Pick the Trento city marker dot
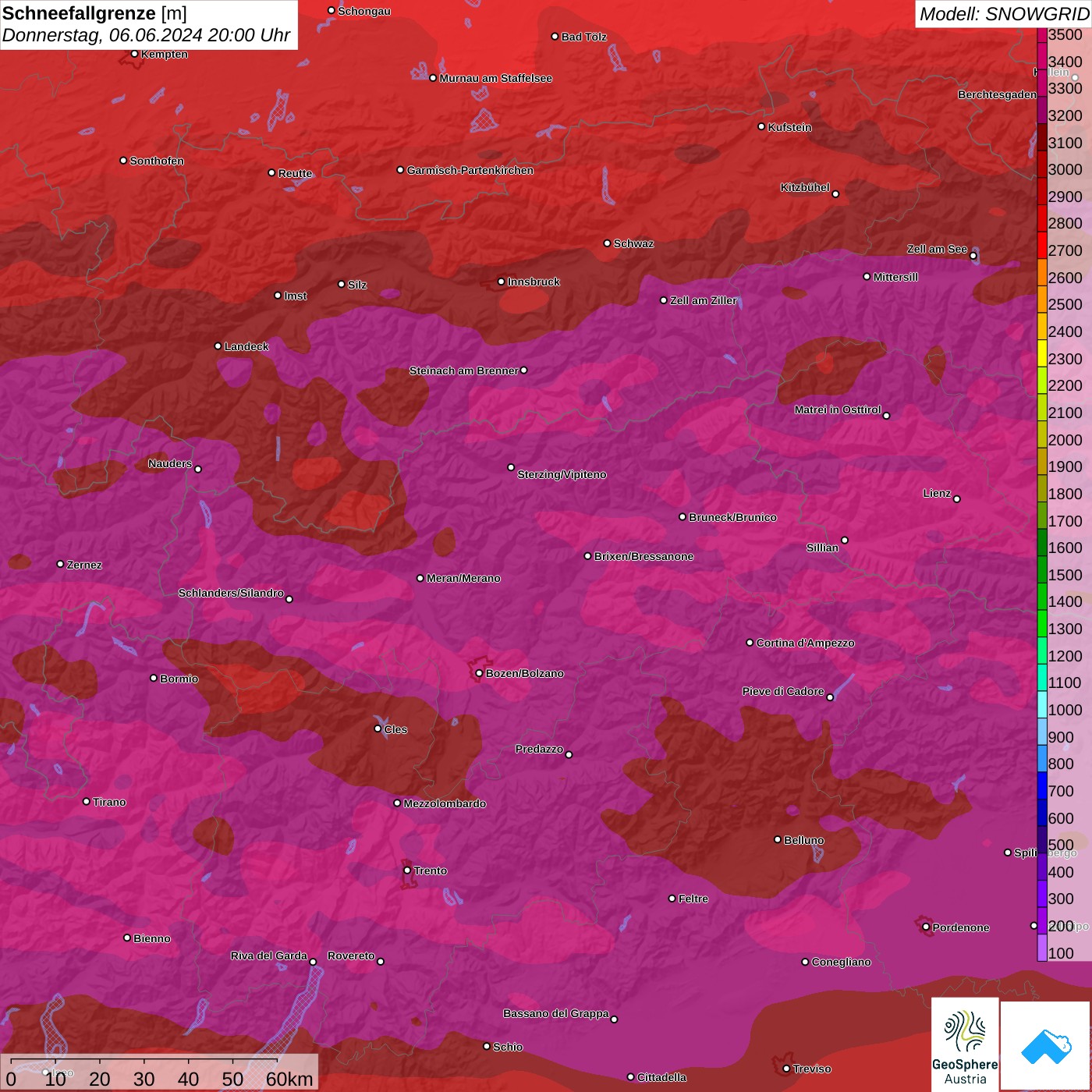 [407, 870]
